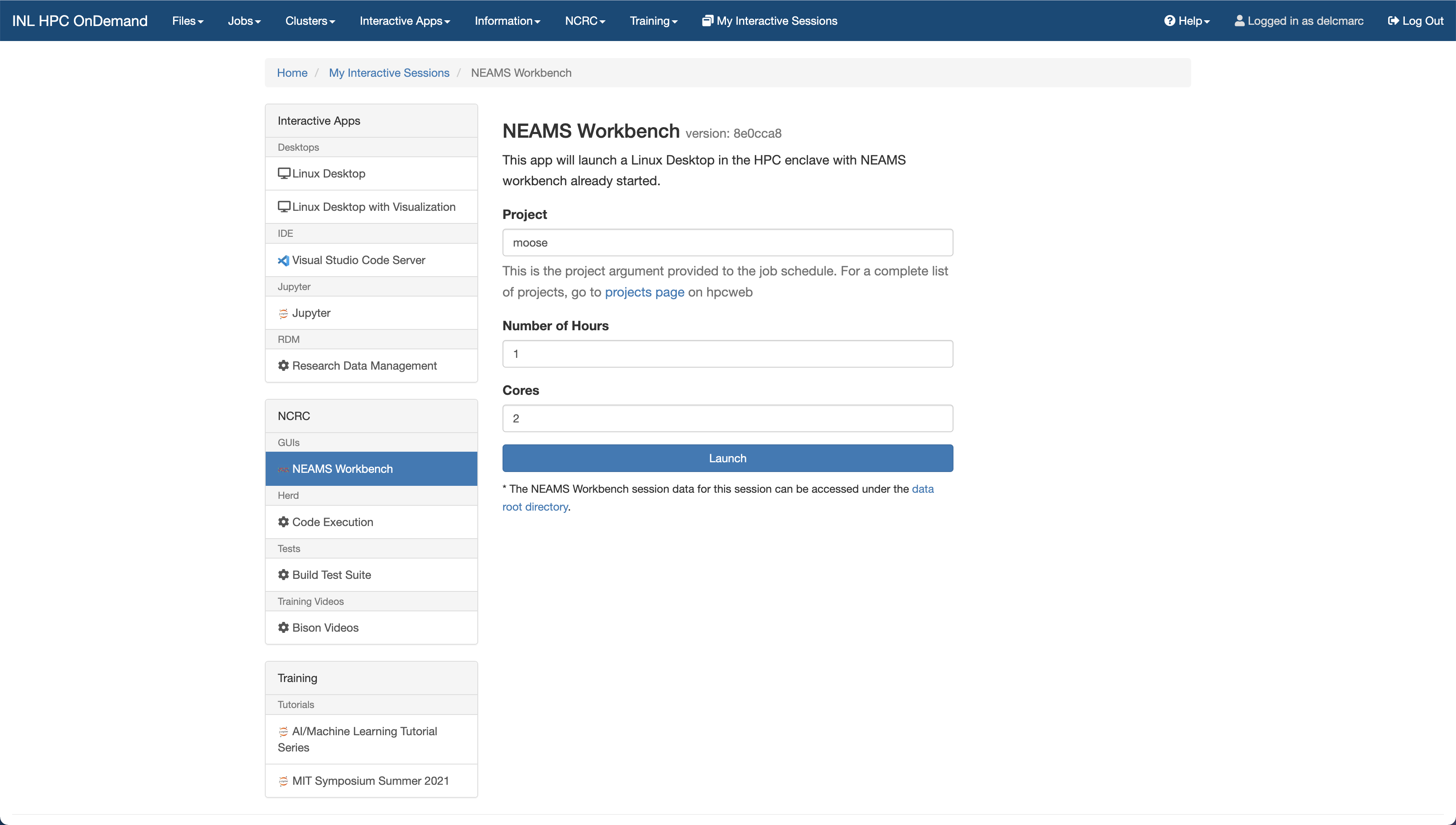Open AI/Machine Learning Tutorial Series
Image resolution: width=1456 pixels, height=825 pixels.
(x=372, y=739)
